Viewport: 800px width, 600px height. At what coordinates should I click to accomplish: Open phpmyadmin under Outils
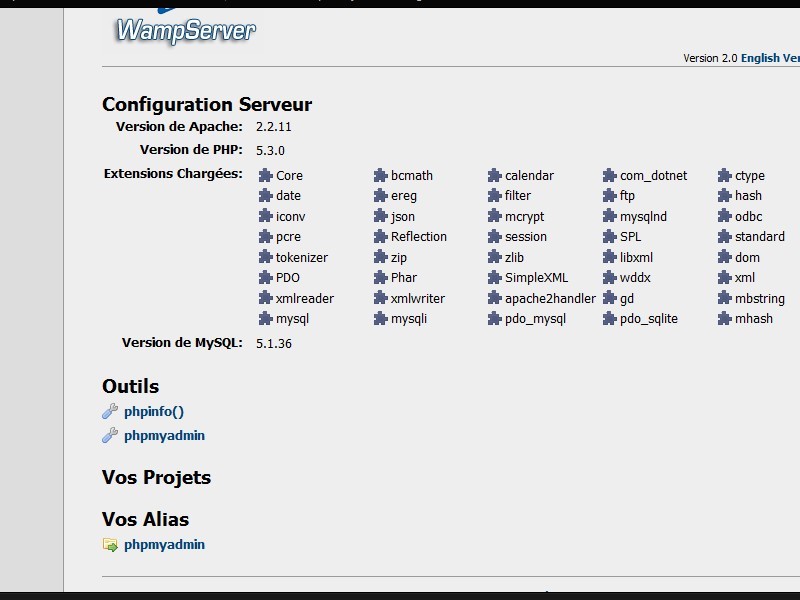tap(164, 436)
